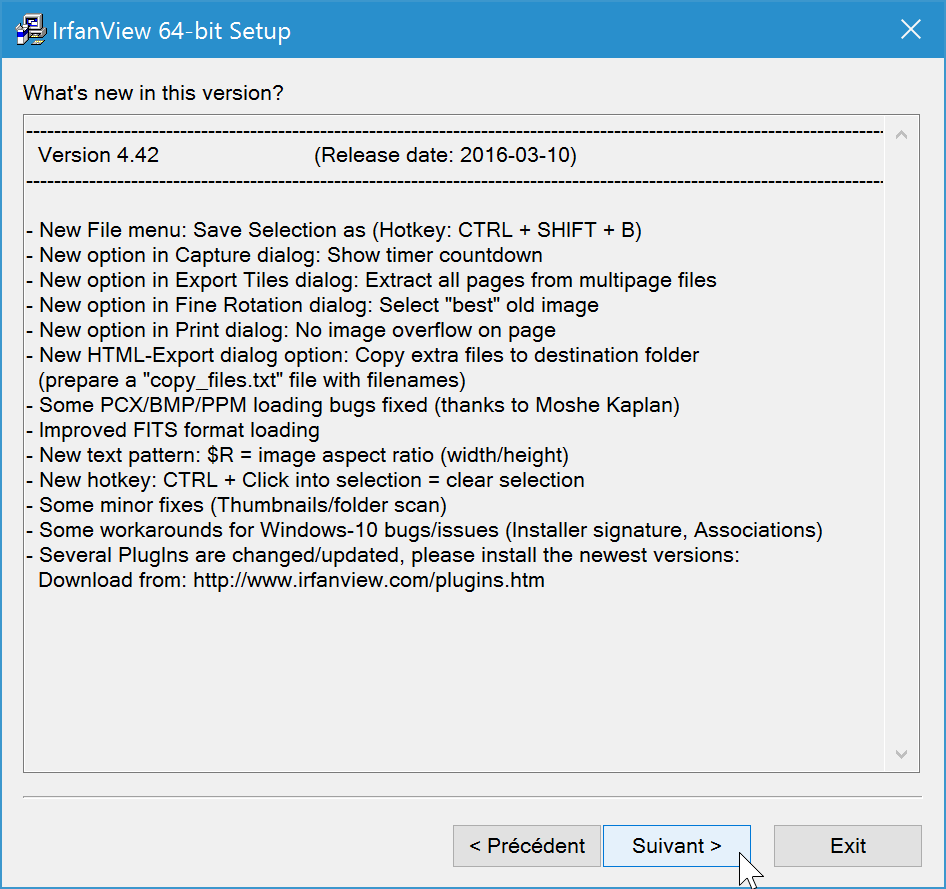Viewport: 946px width, 889px height.
Task: Click the 'Fine Rotation dialog' changelog line
Action: (313, 305)
